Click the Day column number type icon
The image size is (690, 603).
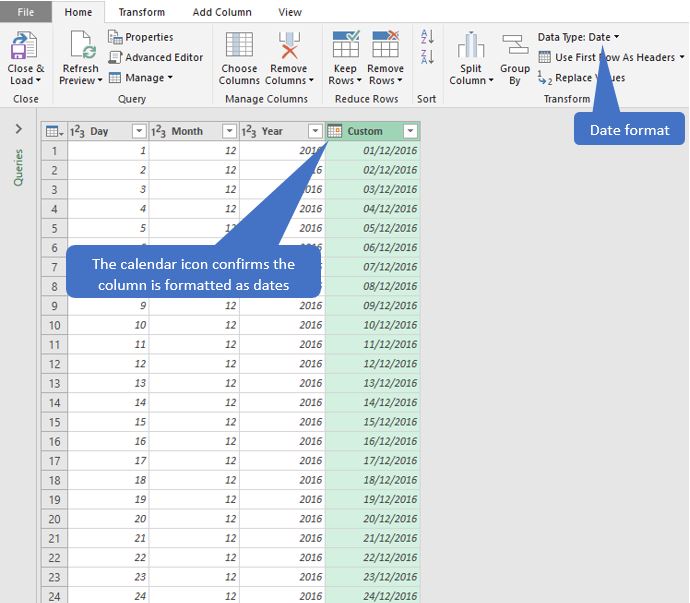click(77, 131)
